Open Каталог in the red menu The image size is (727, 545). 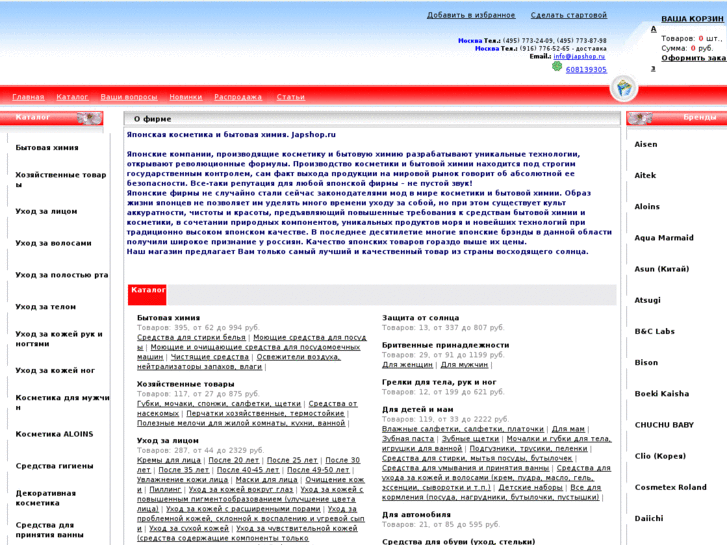pyautogui.click(x=72, y=97)
